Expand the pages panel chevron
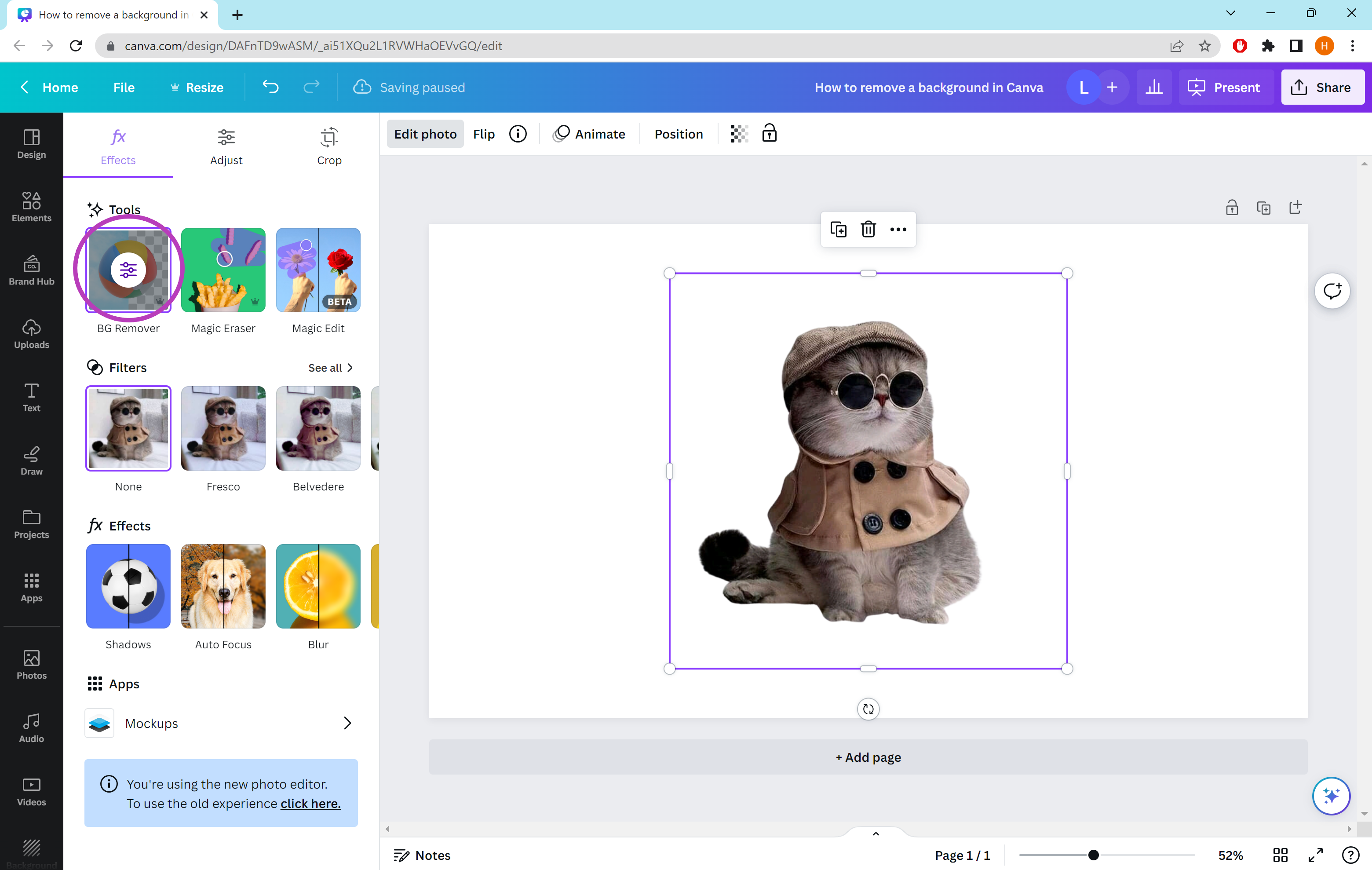 click(876, 833)
